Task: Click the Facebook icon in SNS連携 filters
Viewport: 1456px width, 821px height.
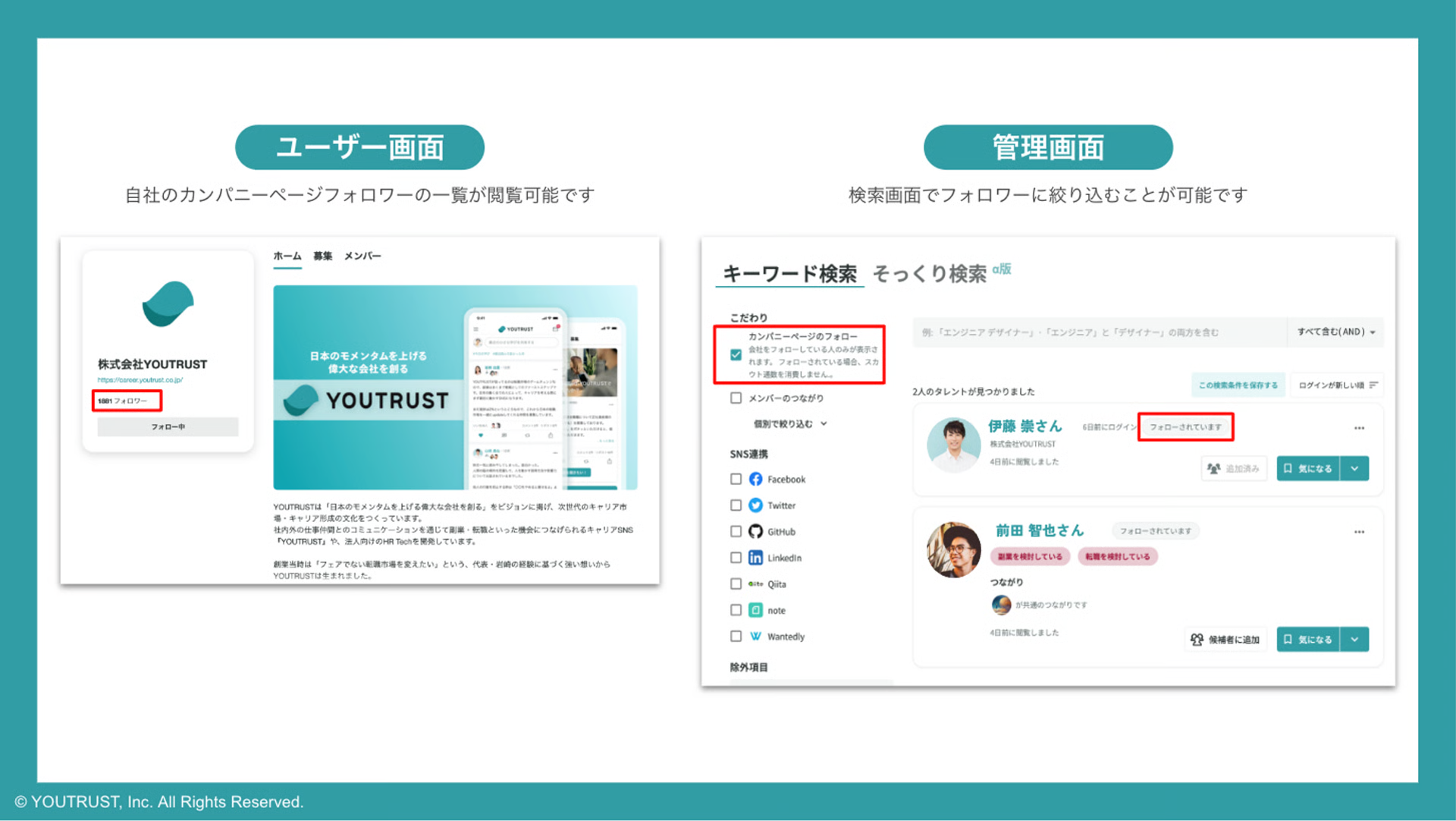Action: [755, 479]
